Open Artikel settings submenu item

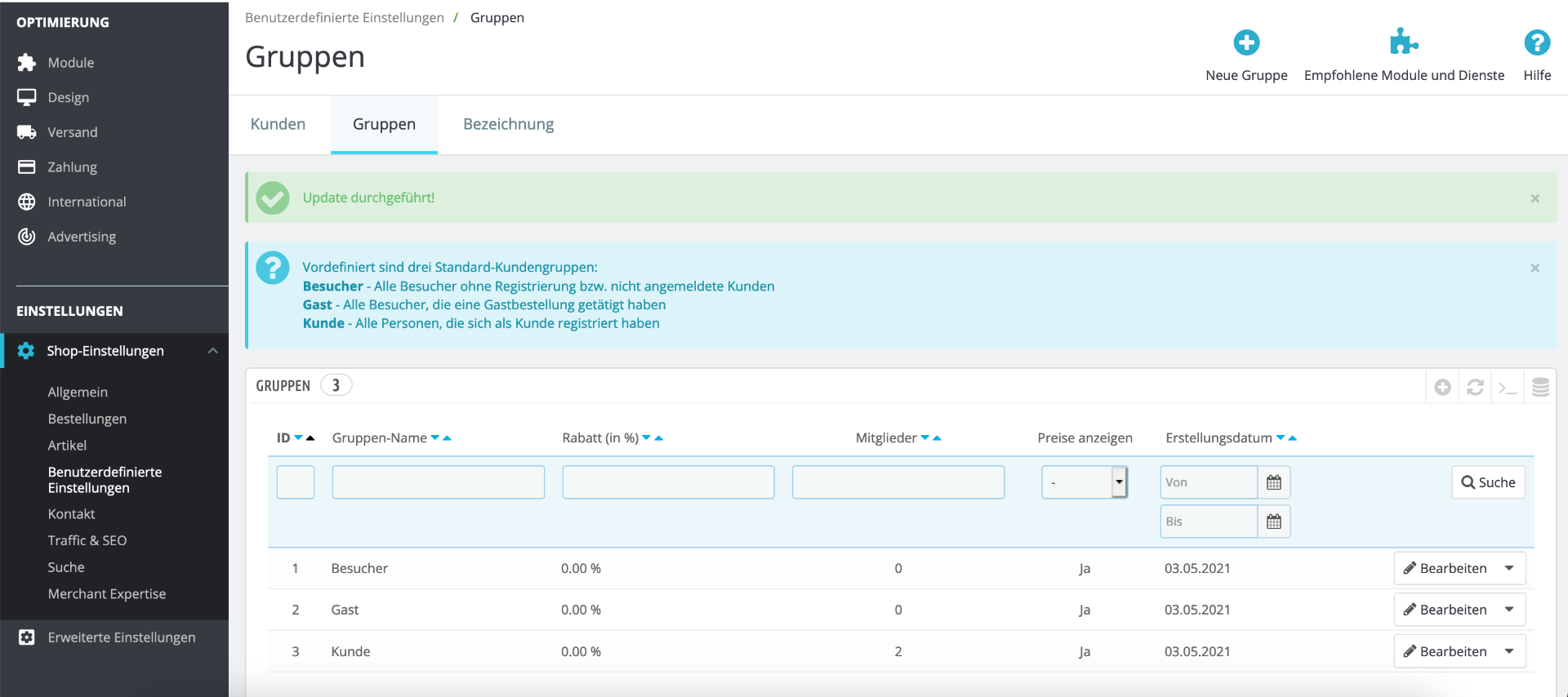click(x=67, y=446)
